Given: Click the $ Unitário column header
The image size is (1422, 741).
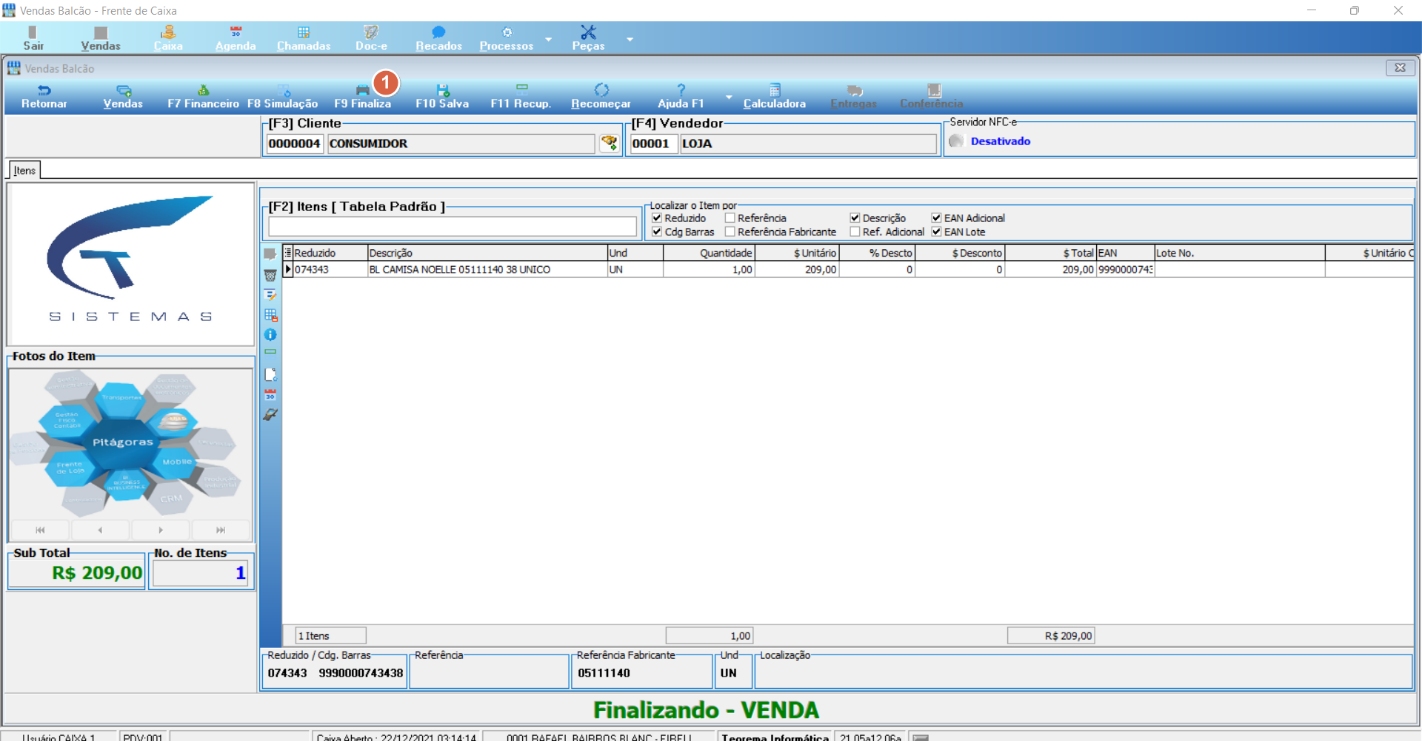Looking at the screenshot, I should [797, 253].
